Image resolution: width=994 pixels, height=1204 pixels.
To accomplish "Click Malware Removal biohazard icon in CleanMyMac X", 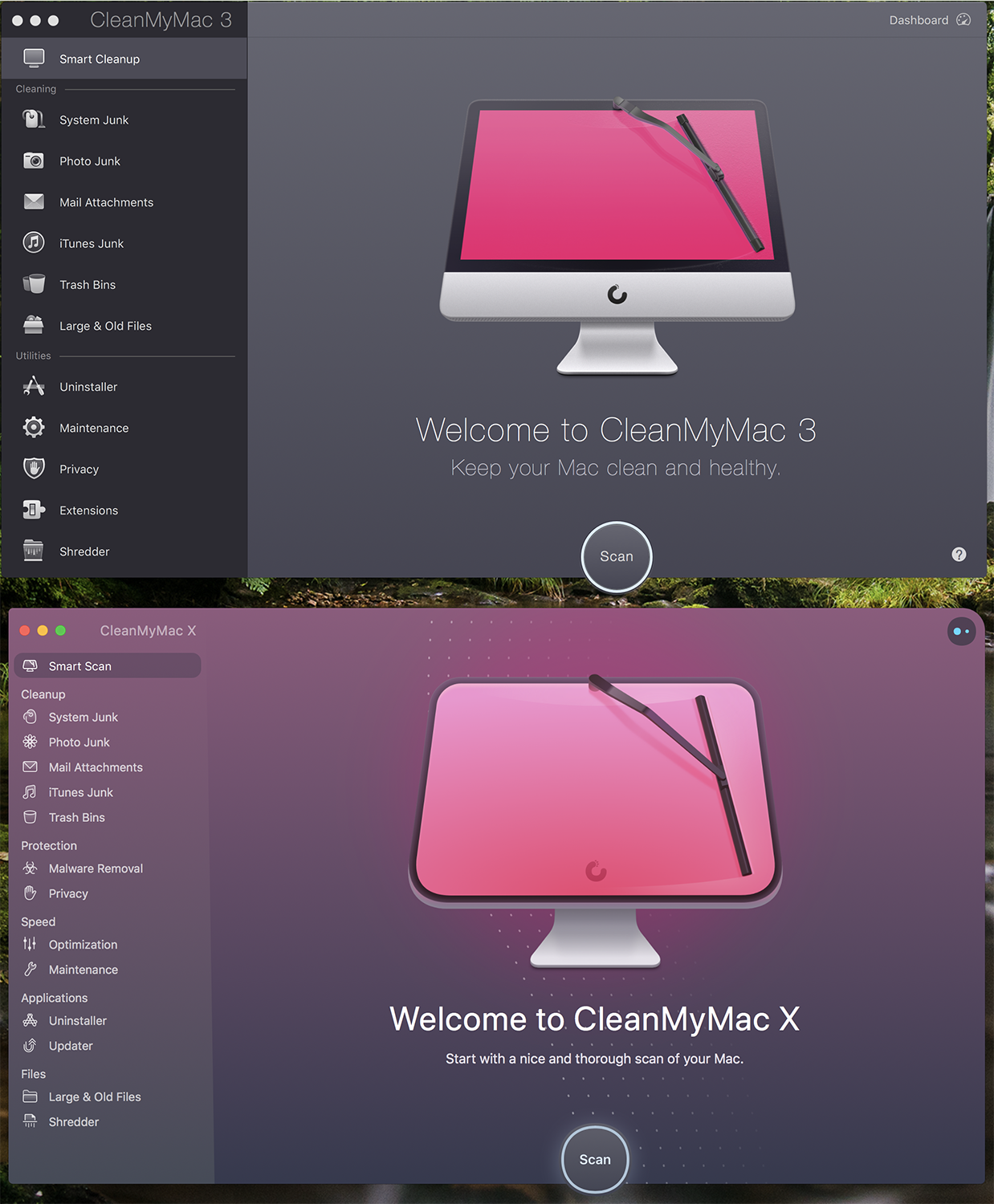I will 30,868.
